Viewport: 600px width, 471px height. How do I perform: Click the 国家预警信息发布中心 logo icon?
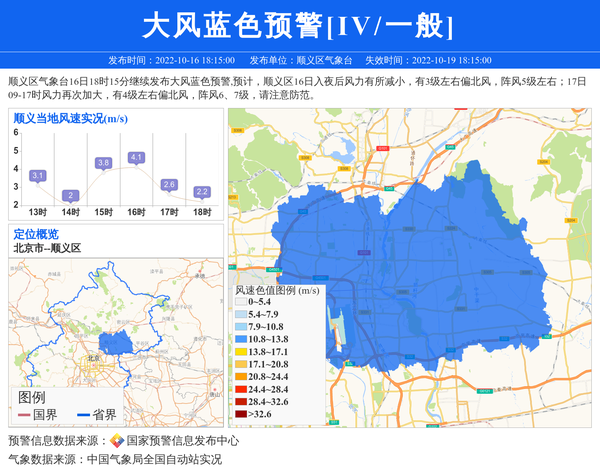[116, 441]
